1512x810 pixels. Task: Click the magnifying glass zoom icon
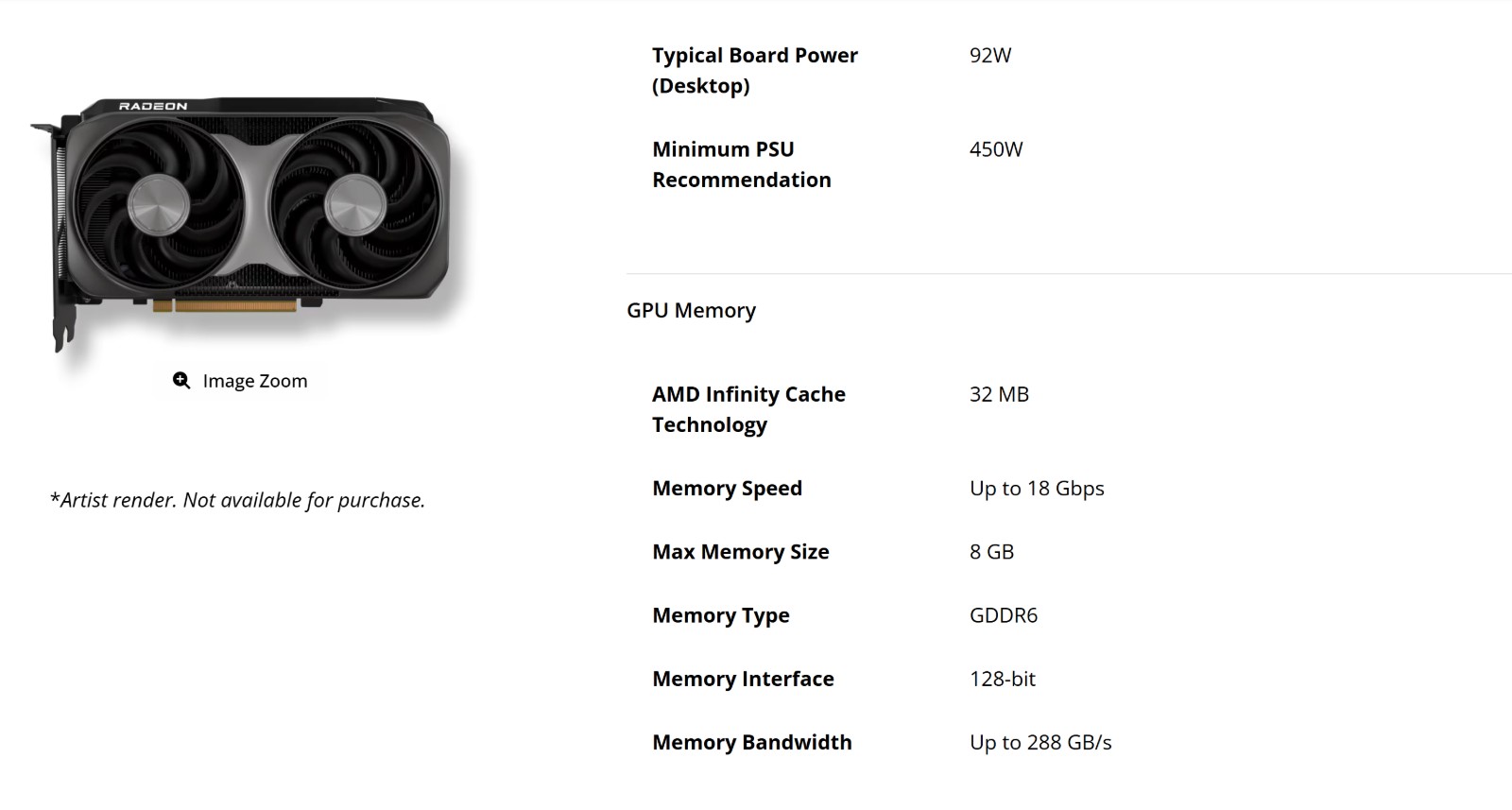(x=181, y=381)
